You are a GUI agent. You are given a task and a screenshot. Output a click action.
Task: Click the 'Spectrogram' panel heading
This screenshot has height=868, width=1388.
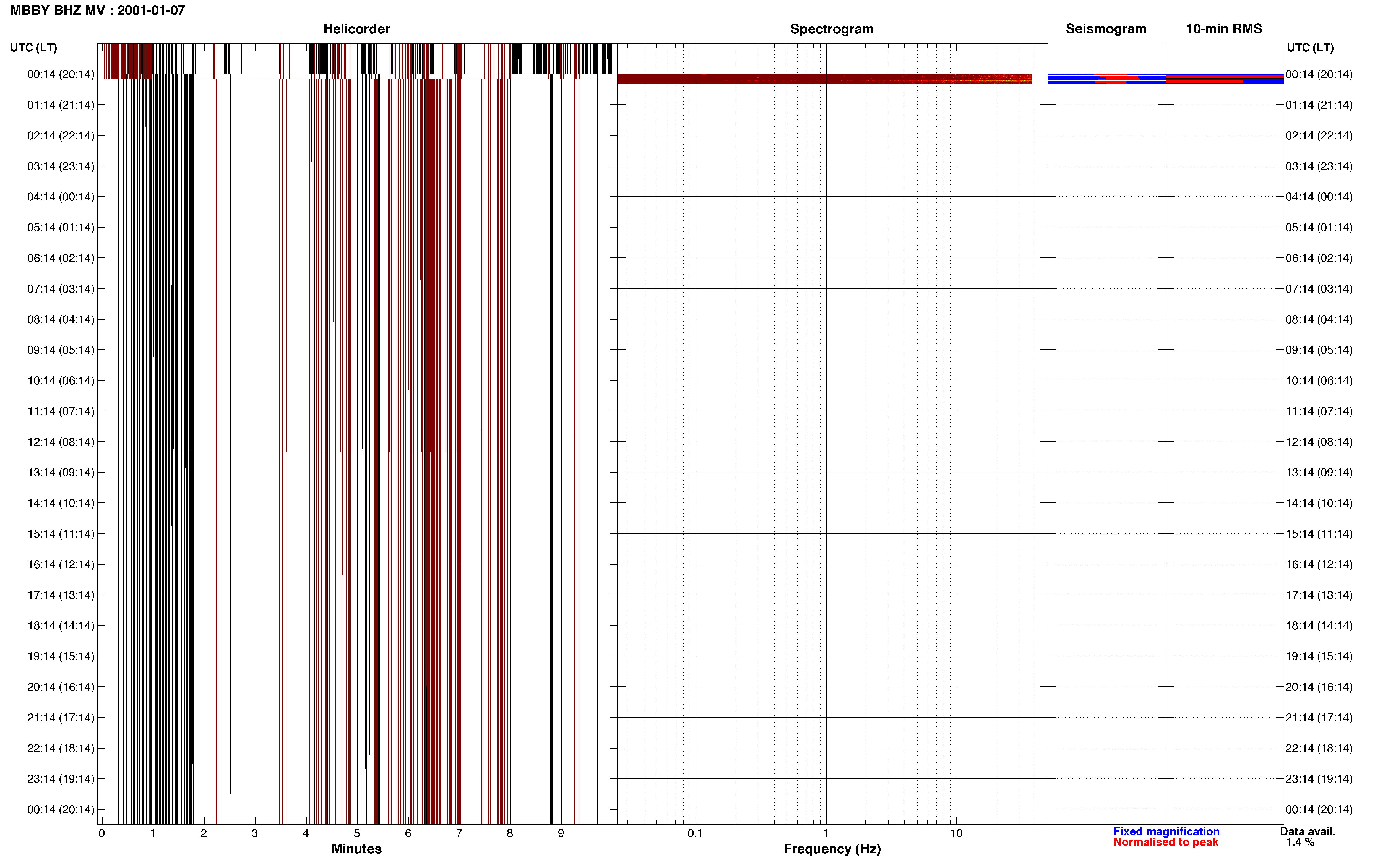[x=832, y=29]
